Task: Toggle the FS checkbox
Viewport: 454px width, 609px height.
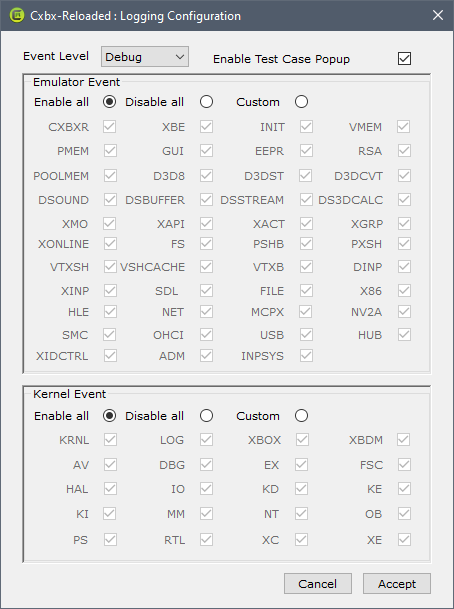Action: (x=206, y=244)
